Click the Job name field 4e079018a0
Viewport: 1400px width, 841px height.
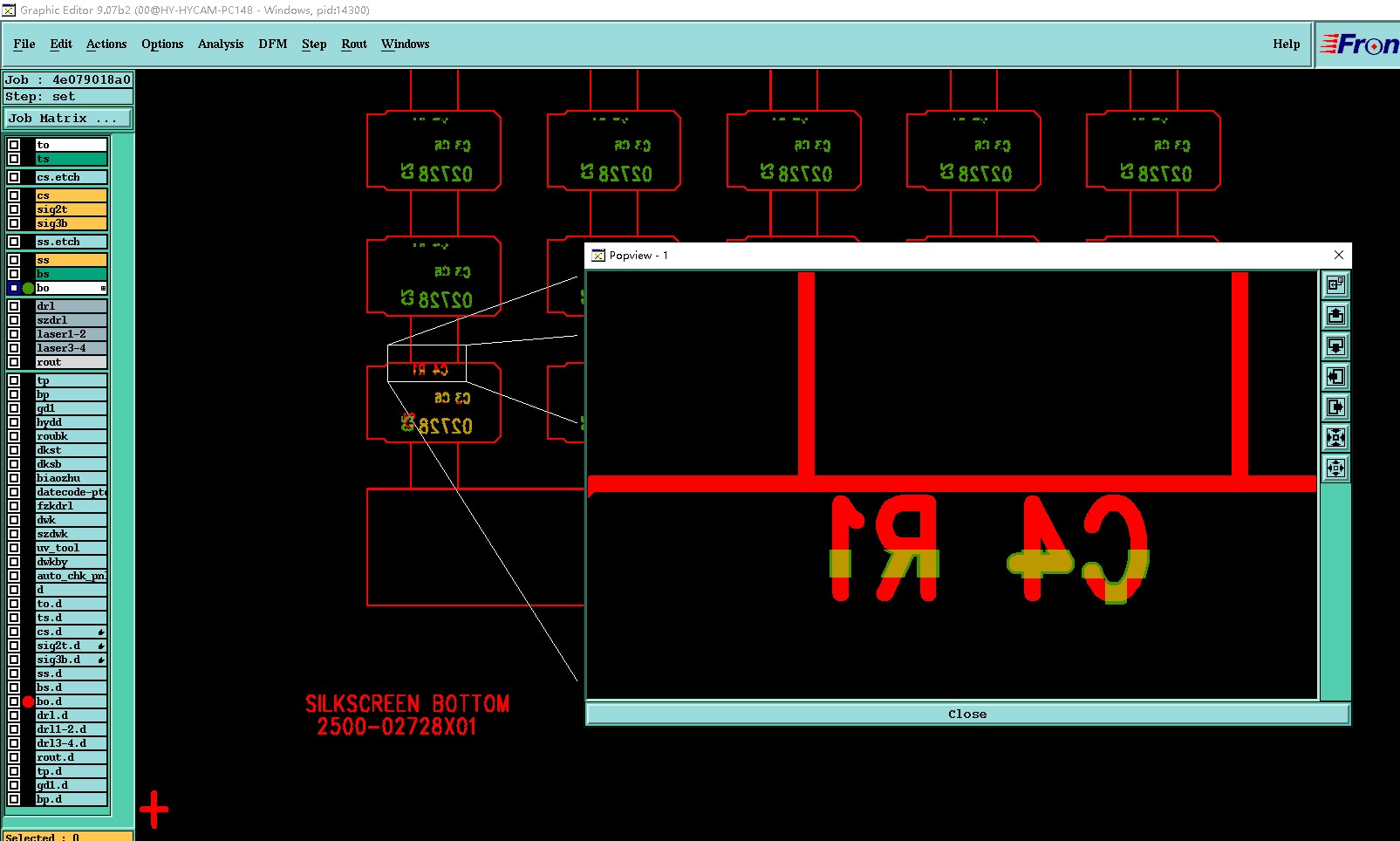tap(68, 79)
